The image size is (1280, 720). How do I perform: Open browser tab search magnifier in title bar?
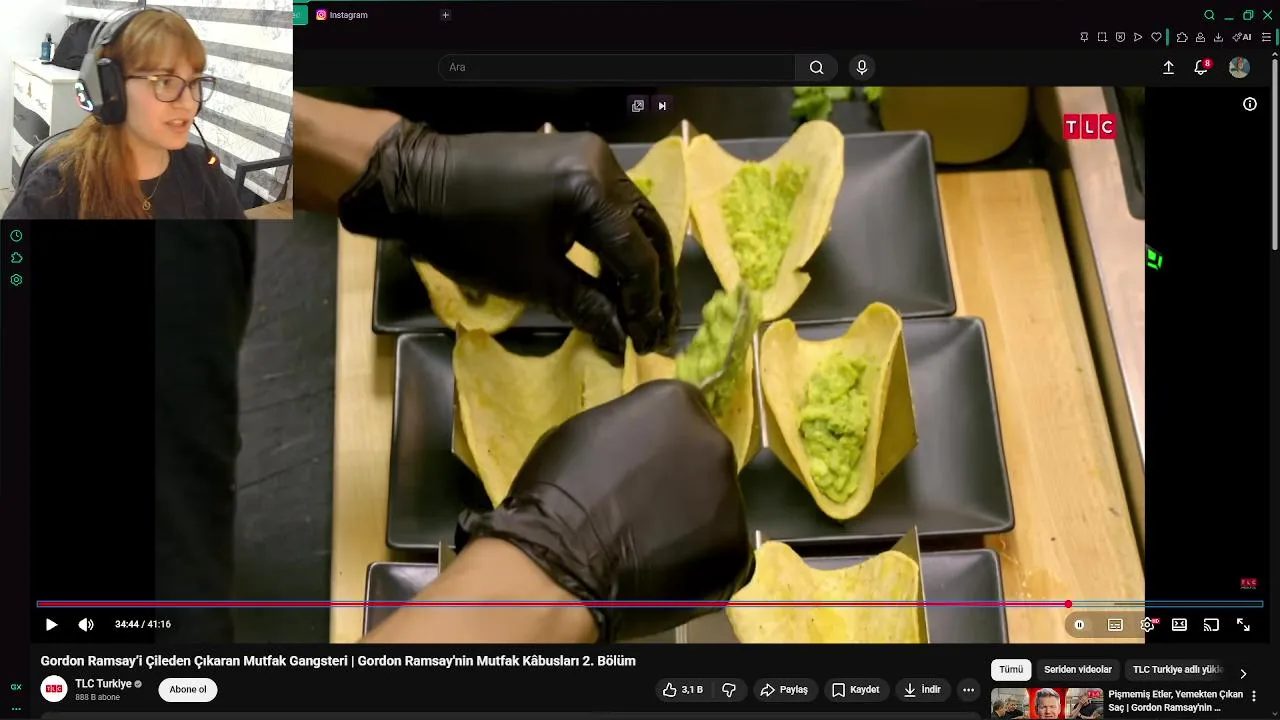pyautogui.click(x=1209, y=15)
